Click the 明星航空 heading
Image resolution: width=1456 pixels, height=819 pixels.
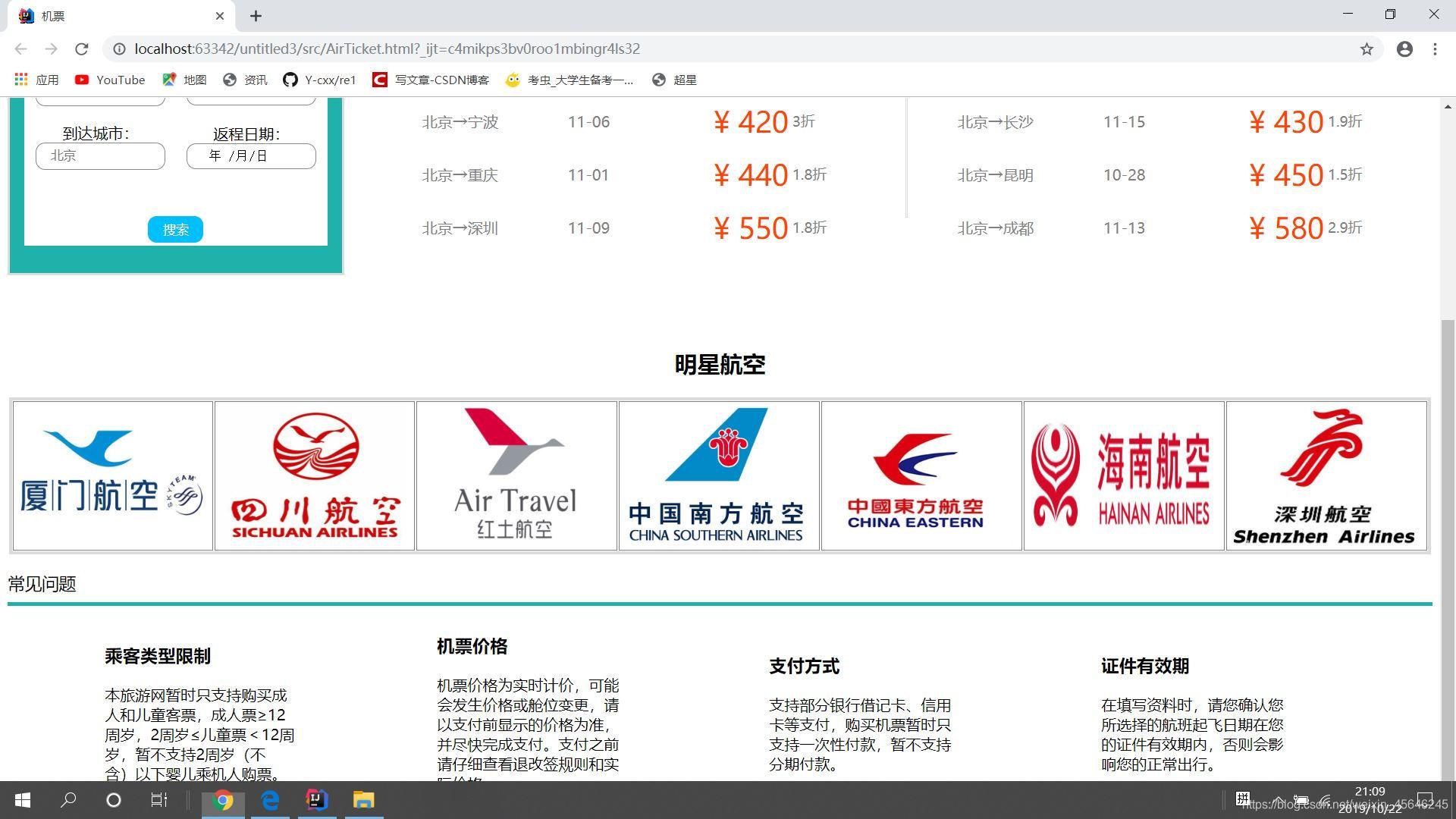(720, 365)
